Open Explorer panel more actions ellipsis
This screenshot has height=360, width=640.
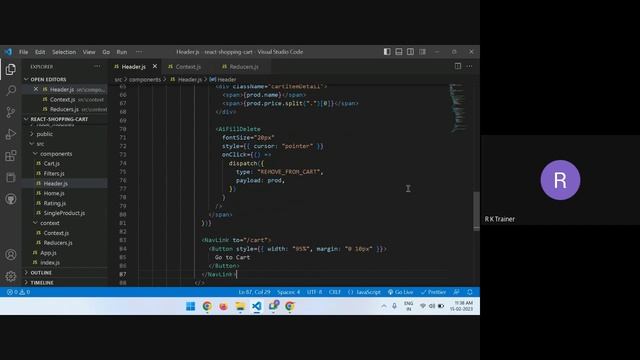[x=97, y=66]
